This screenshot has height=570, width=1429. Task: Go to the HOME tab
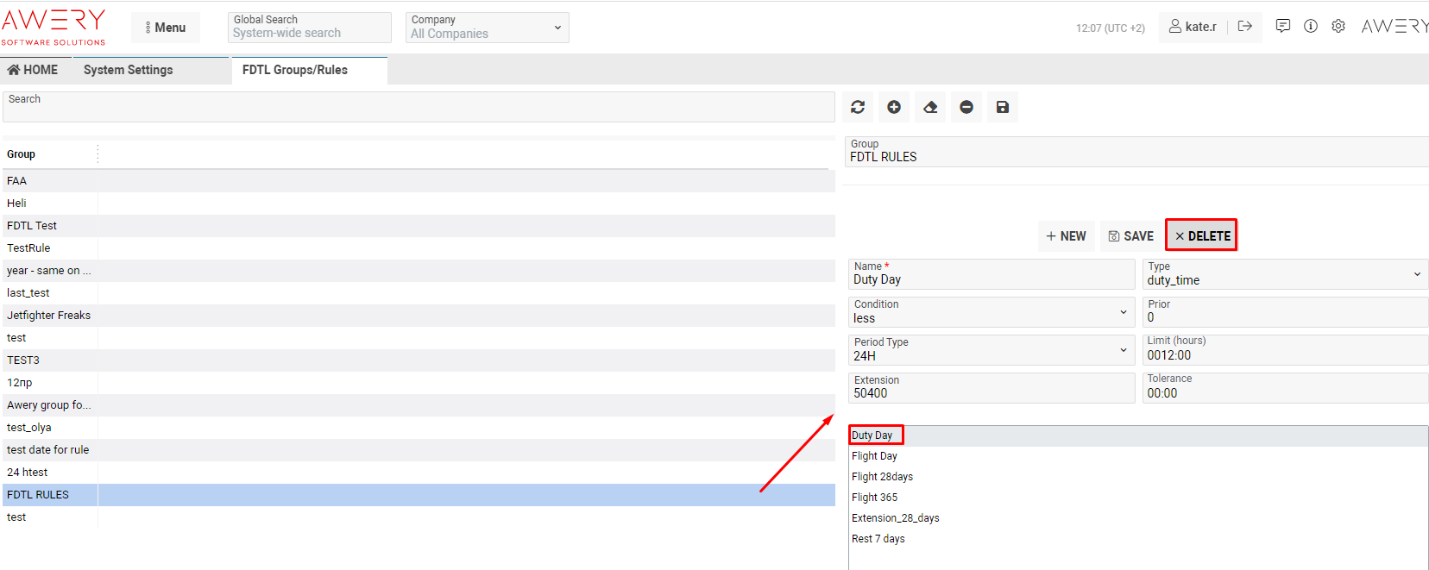coord(33,70)
